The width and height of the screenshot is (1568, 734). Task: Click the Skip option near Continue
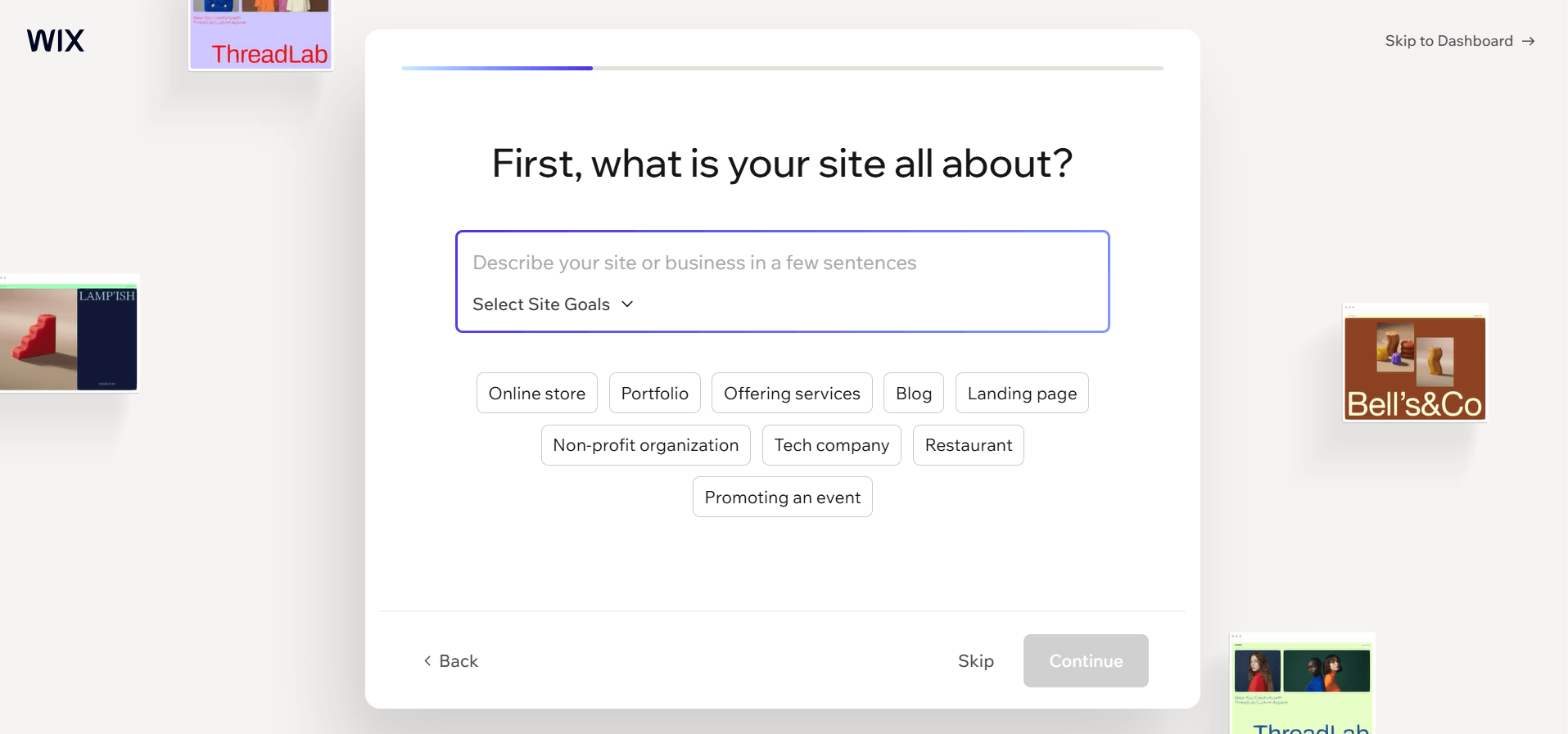point(975,660)
